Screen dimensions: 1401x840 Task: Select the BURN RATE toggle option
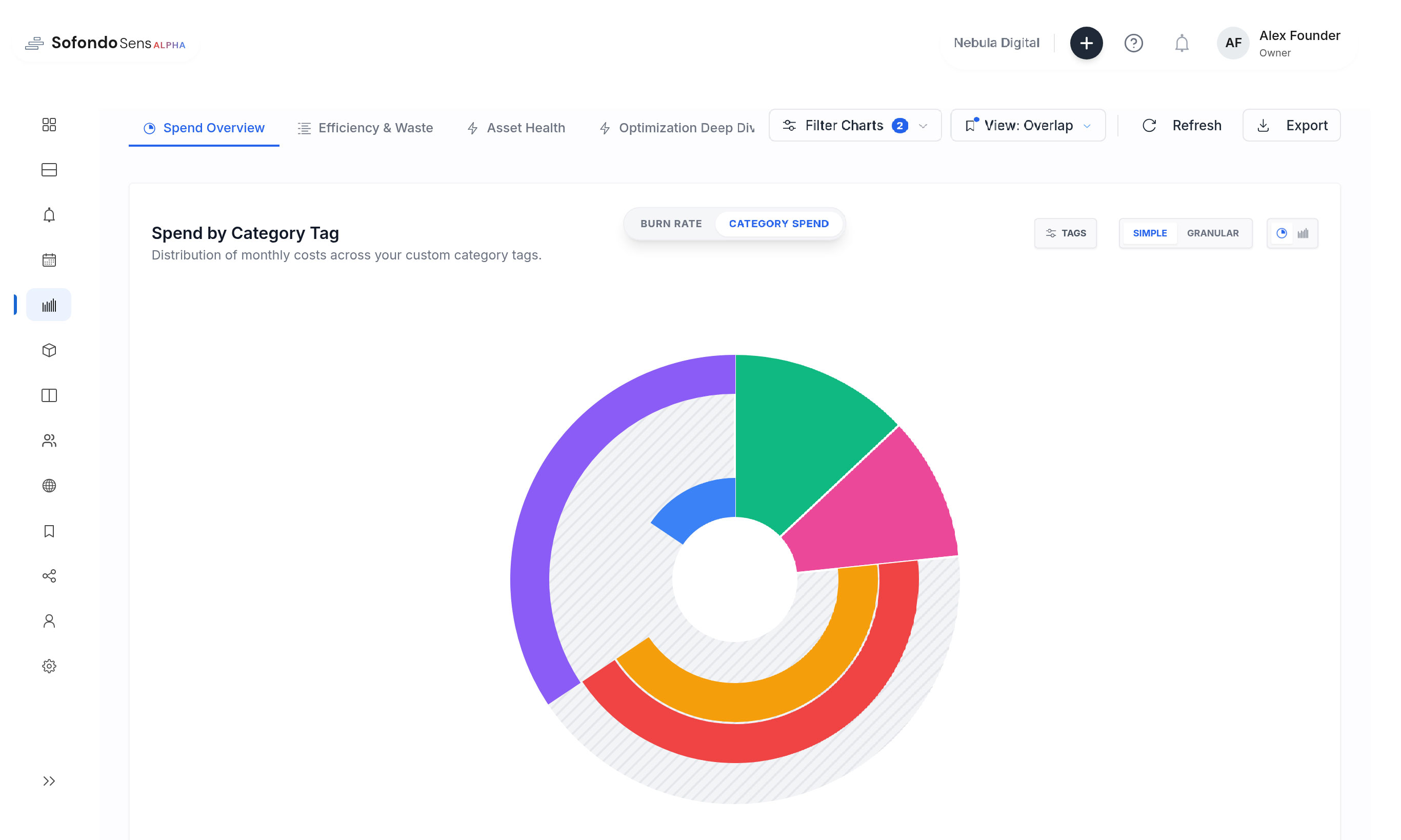tap(671, 223)
